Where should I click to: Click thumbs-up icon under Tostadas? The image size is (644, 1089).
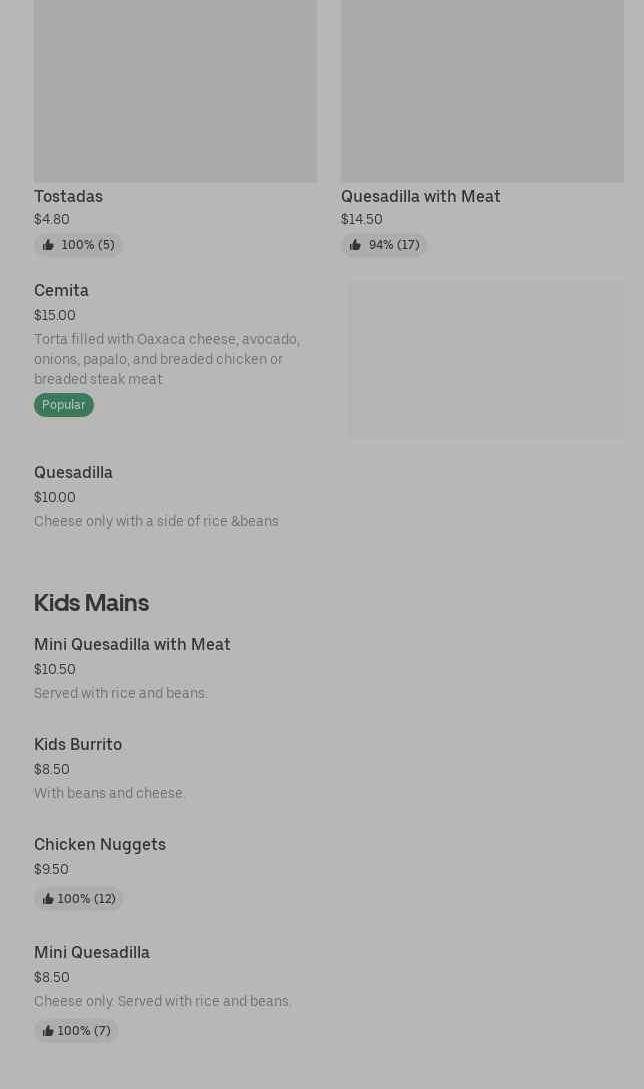tap(48, 245)
